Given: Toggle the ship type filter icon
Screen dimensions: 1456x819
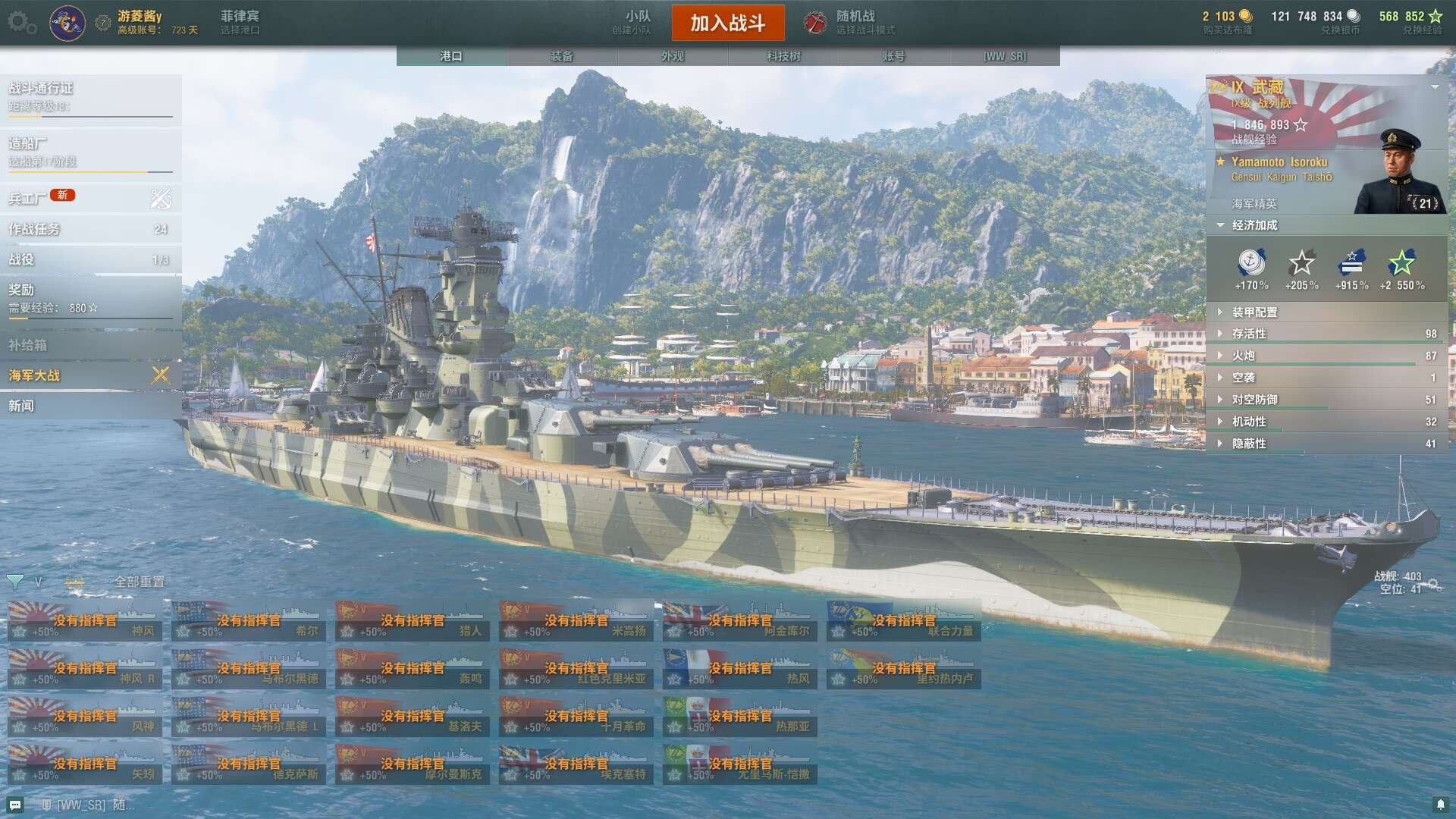Looking at the screenshot, I should coord(74,582).
